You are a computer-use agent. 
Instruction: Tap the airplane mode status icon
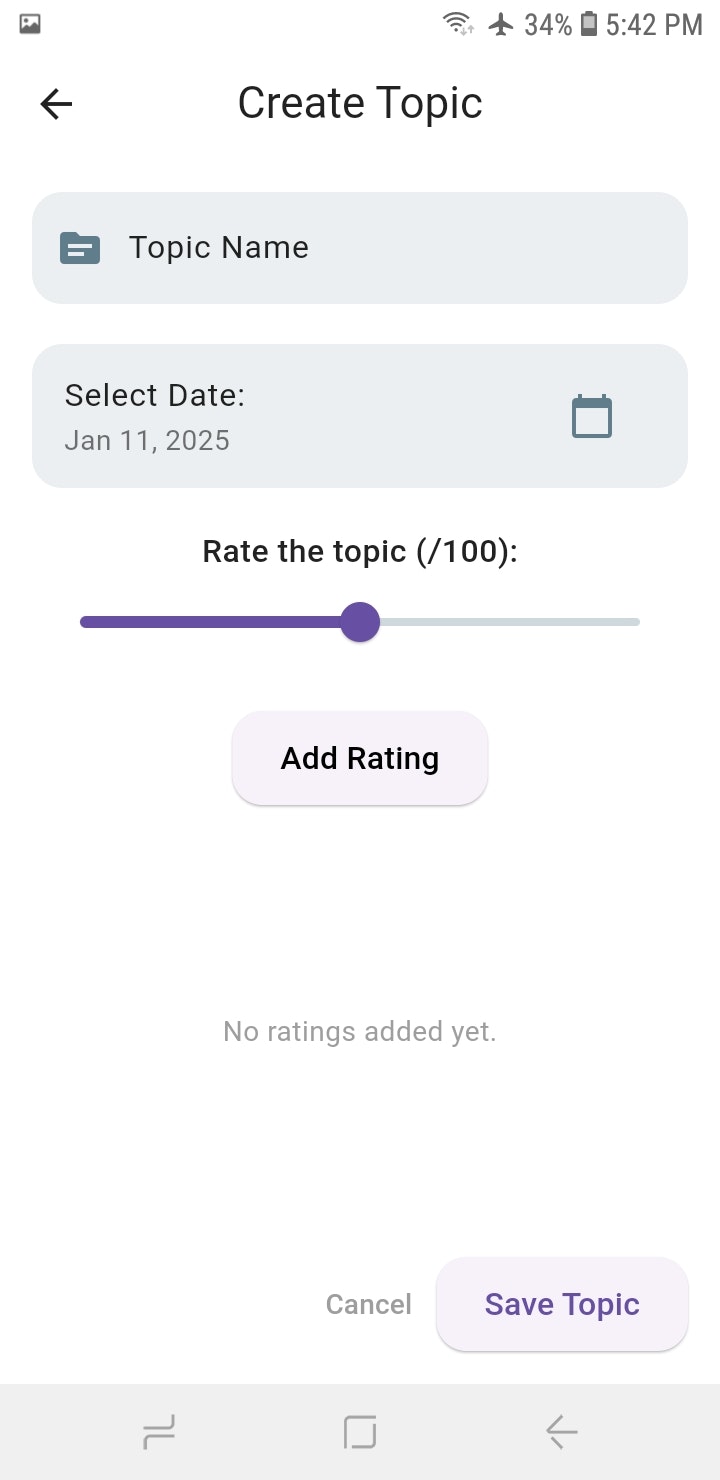tap(500, 24)
